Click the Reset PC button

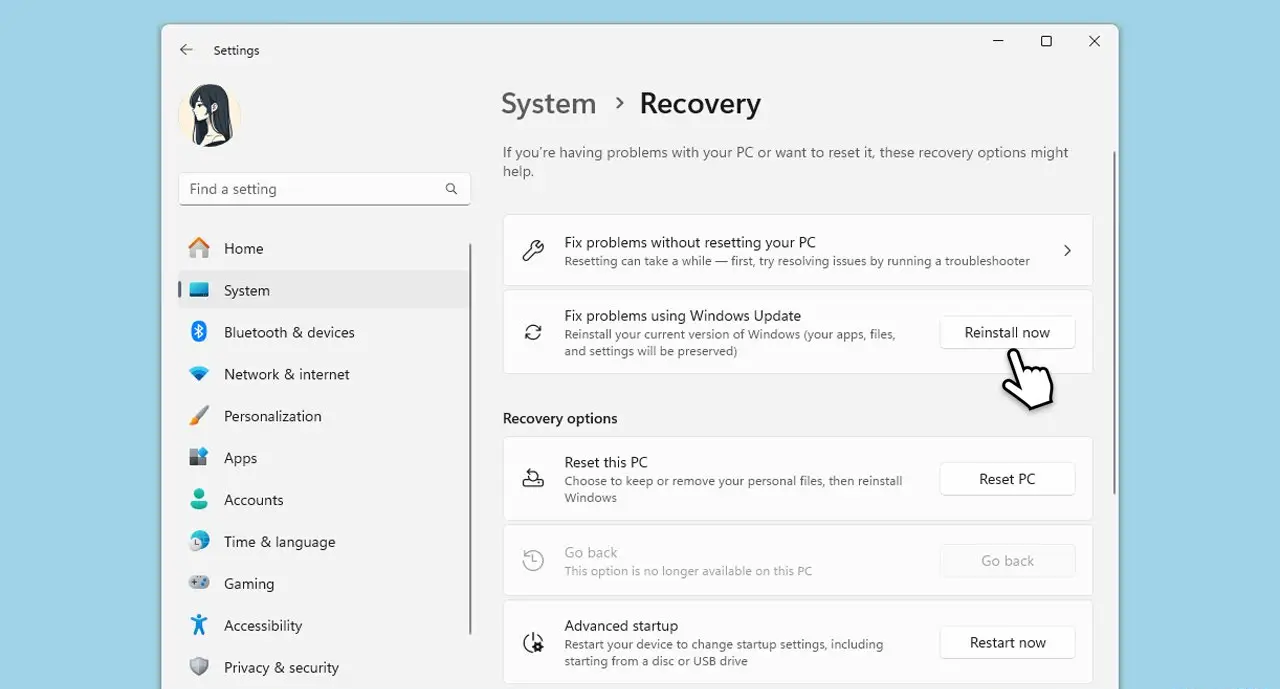pyautogui.click(x=1007, y=479)
